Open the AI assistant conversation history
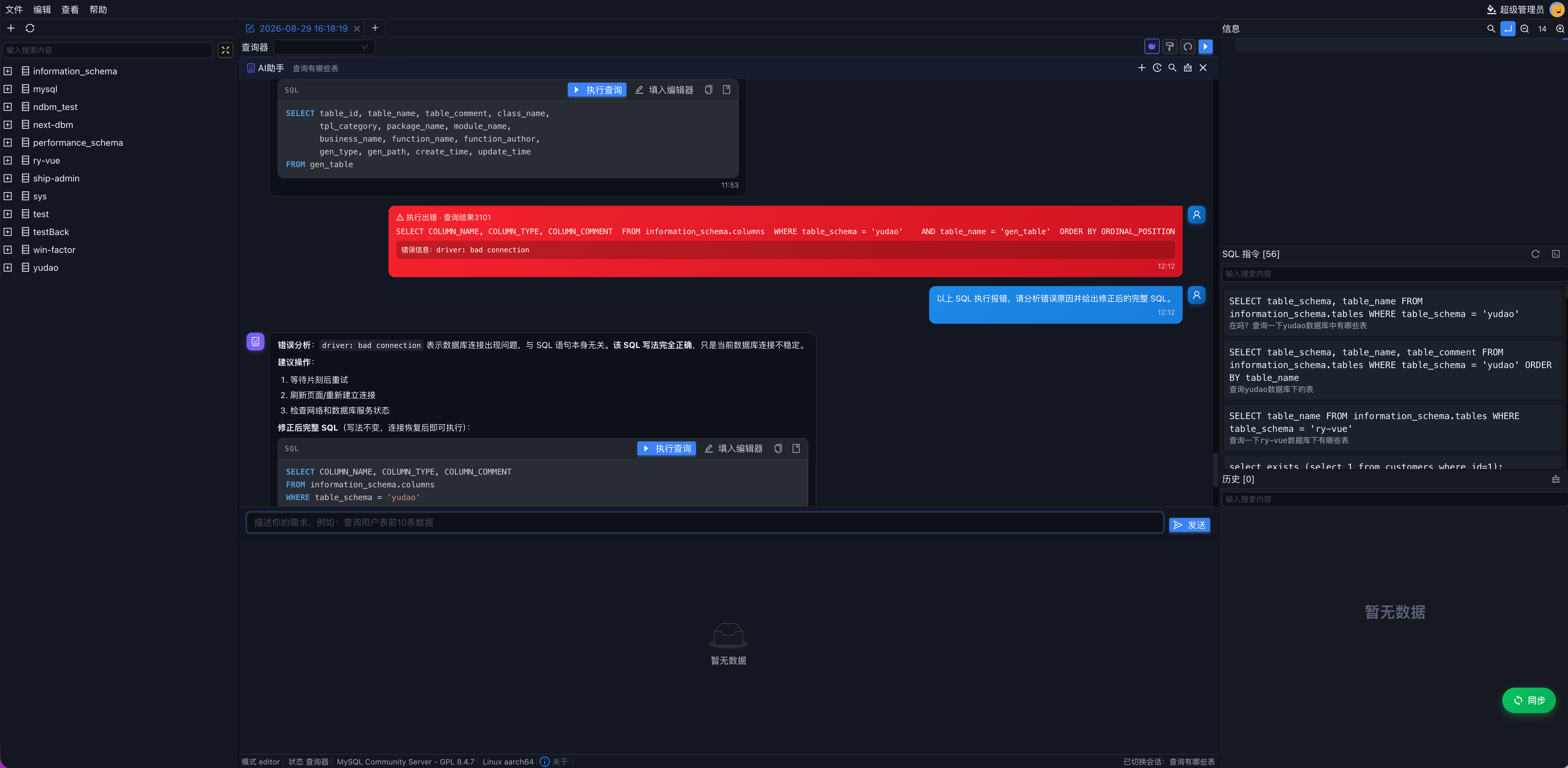 pos(1157,68)
